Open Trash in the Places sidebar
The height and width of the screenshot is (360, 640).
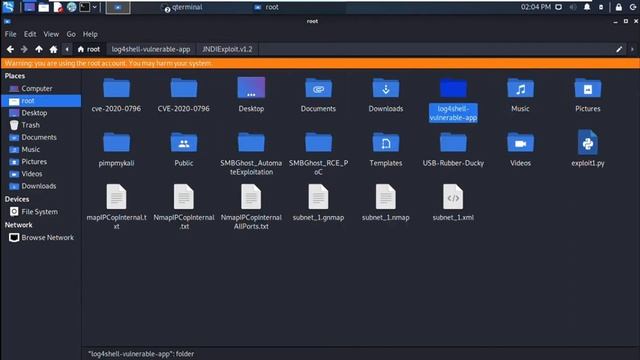pyautogui.click(x=41, y=125)
